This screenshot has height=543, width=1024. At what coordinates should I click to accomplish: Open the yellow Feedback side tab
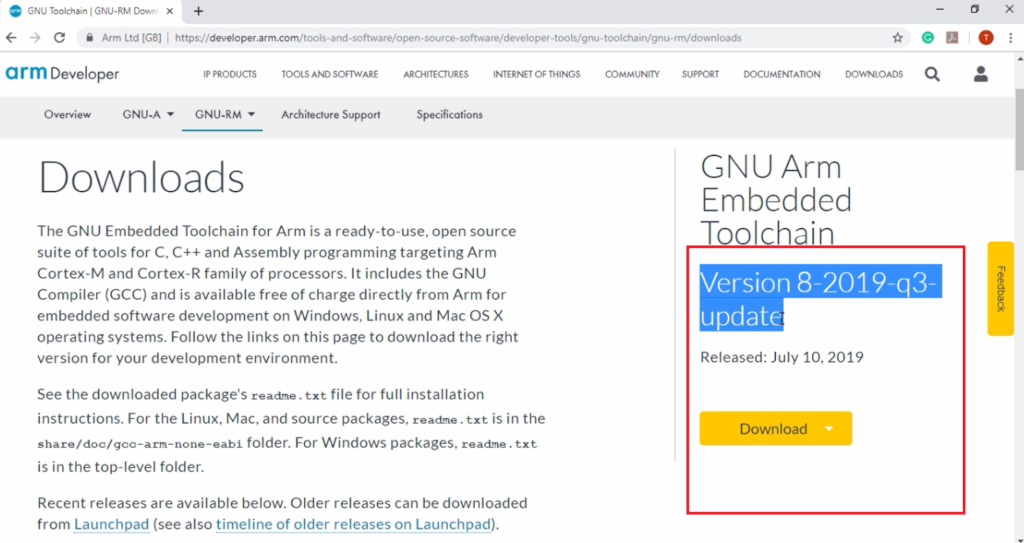1000,289
